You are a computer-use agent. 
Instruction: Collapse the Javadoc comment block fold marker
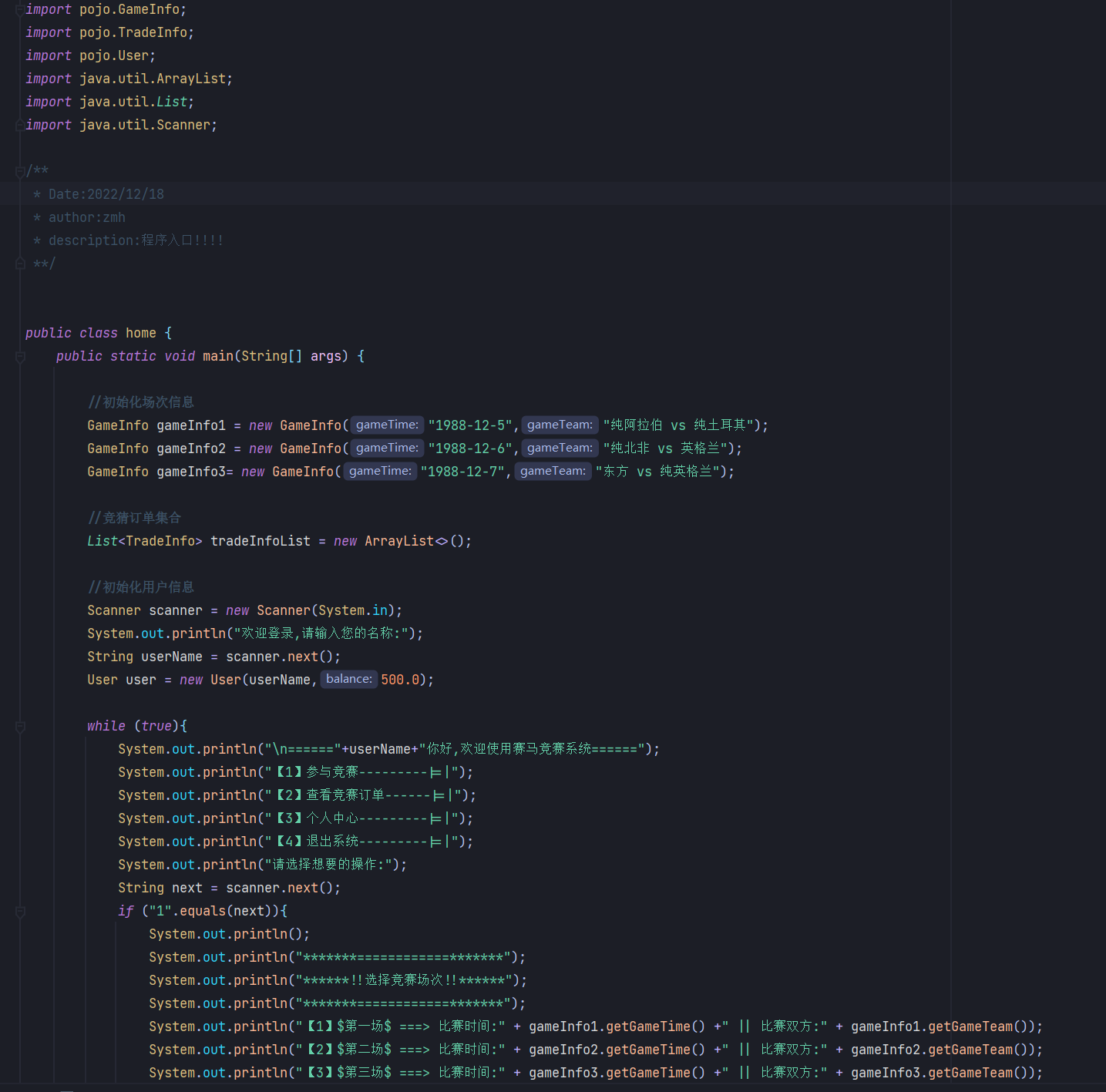[x=20, y=171]
